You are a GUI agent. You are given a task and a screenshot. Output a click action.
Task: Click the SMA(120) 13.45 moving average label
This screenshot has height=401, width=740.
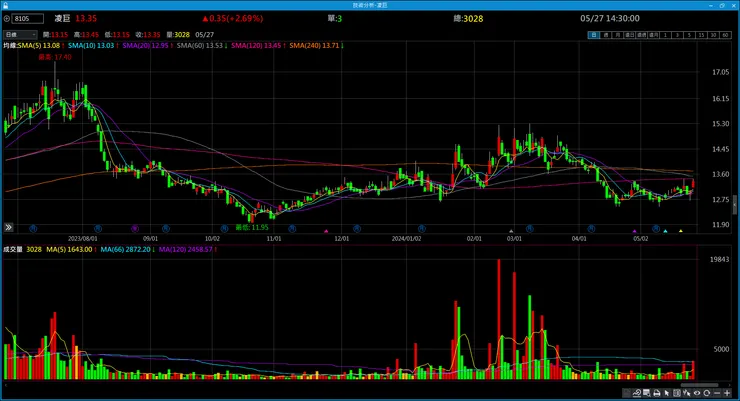pyautogui.click(x=256, y=45)
